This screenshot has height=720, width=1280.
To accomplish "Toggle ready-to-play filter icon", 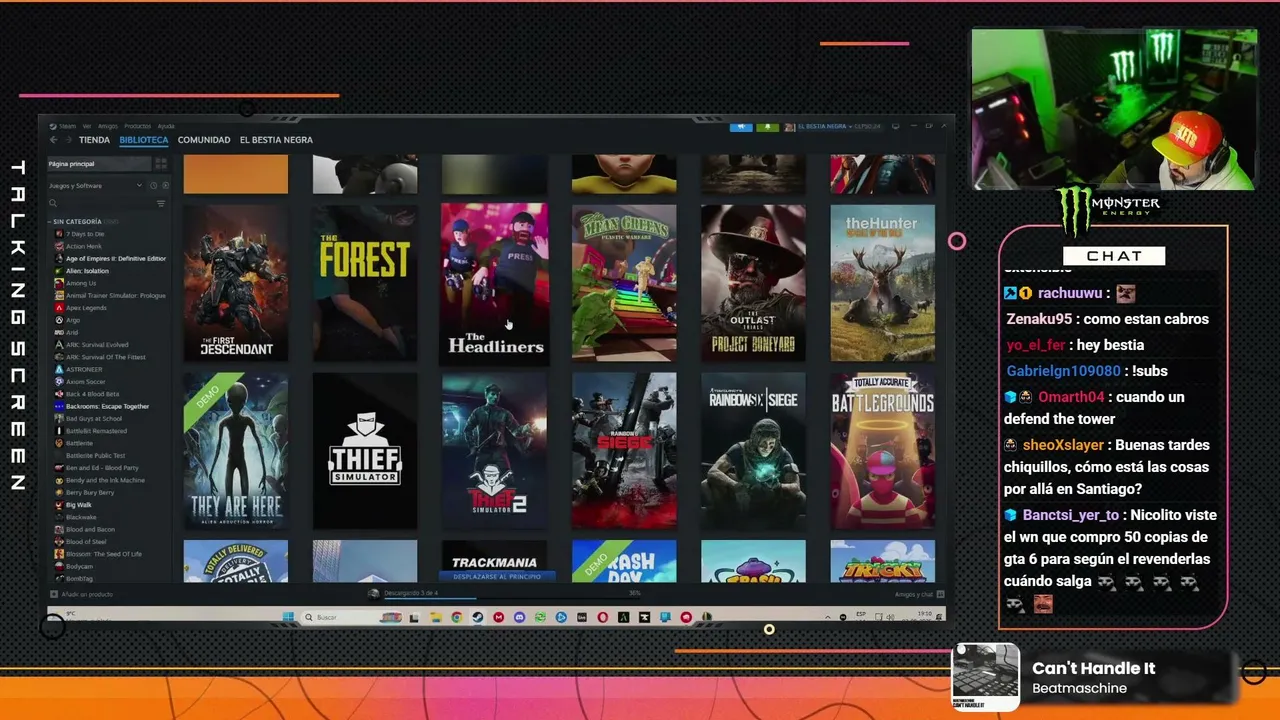I will point(165,186).
